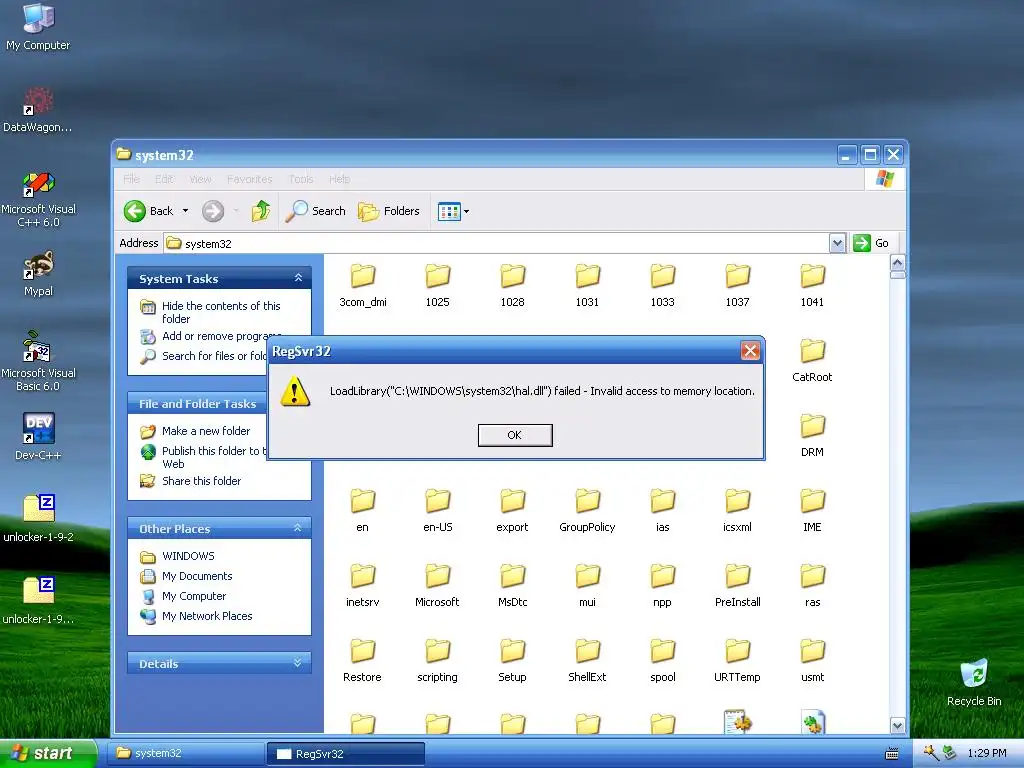Select the en-US folder

click(438, 511)
